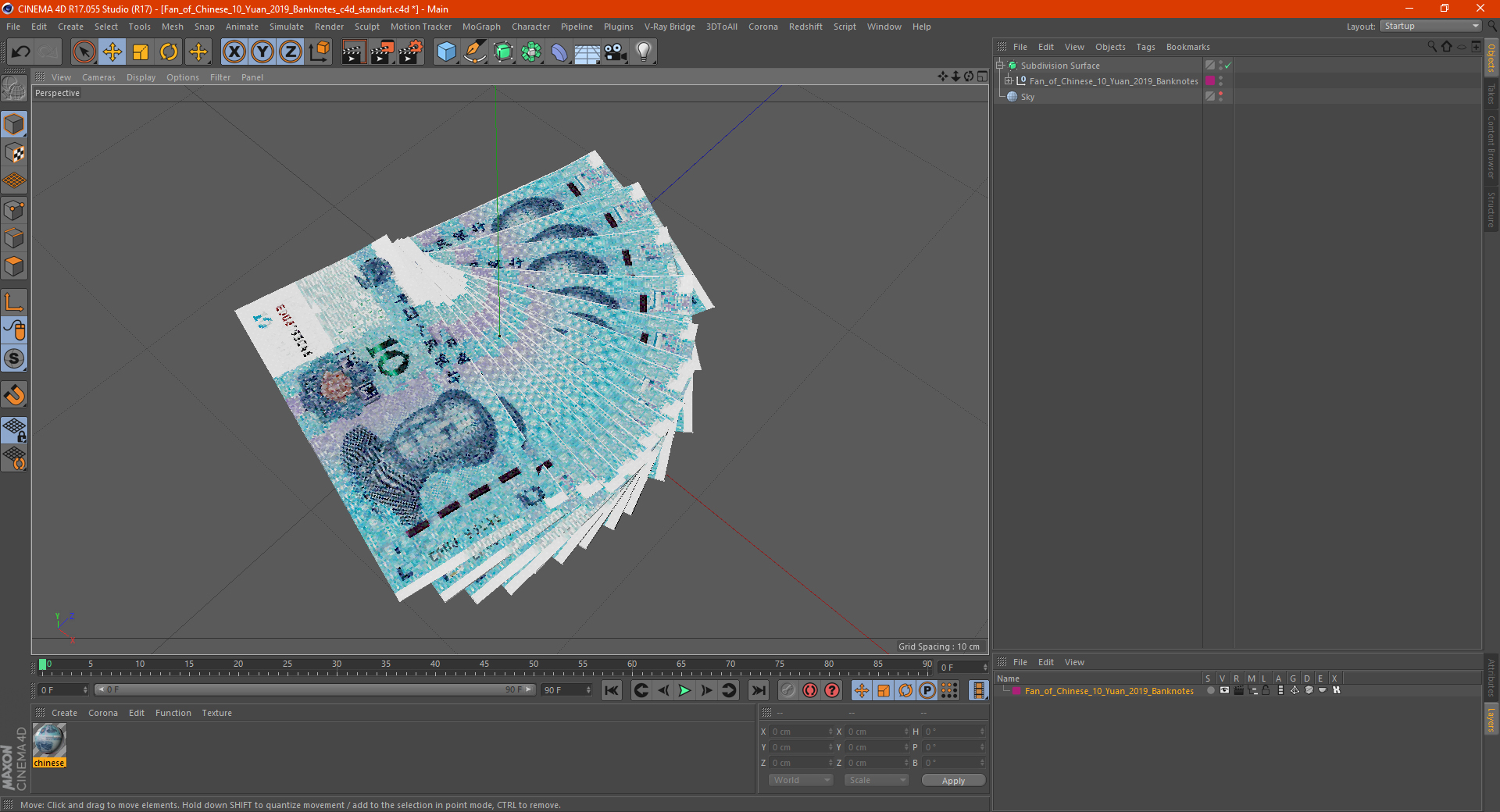This screenshot has width=1500, height=812.
Task: Toggle Snap enable icon
Action: [15, 359]
